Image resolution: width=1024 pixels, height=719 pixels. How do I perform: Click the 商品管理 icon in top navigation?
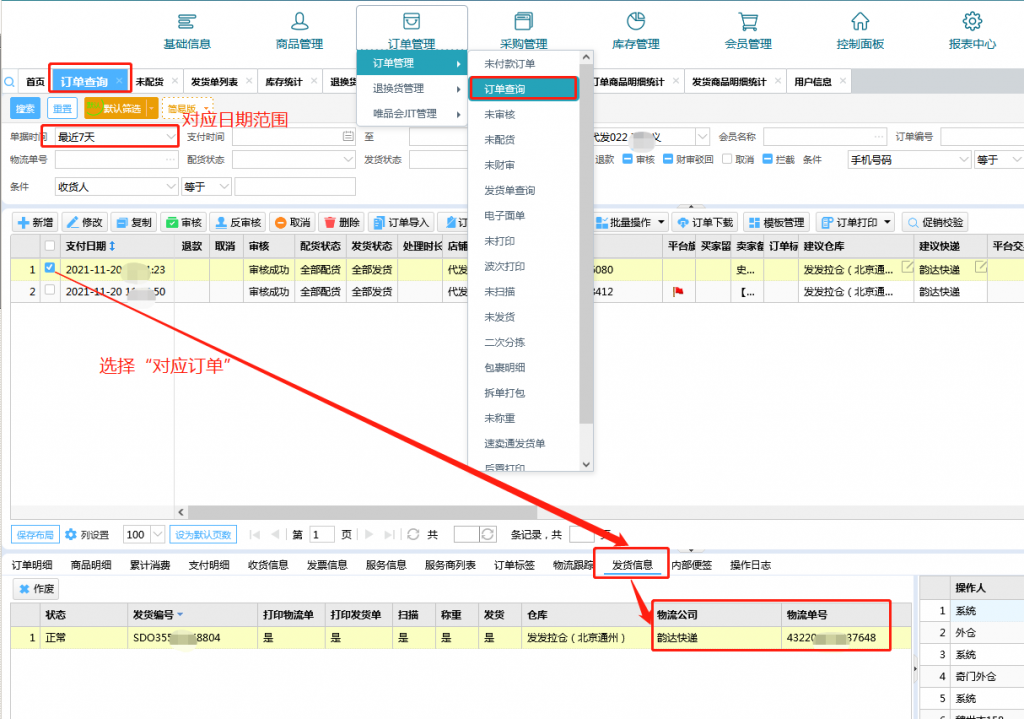coord(299,22)
